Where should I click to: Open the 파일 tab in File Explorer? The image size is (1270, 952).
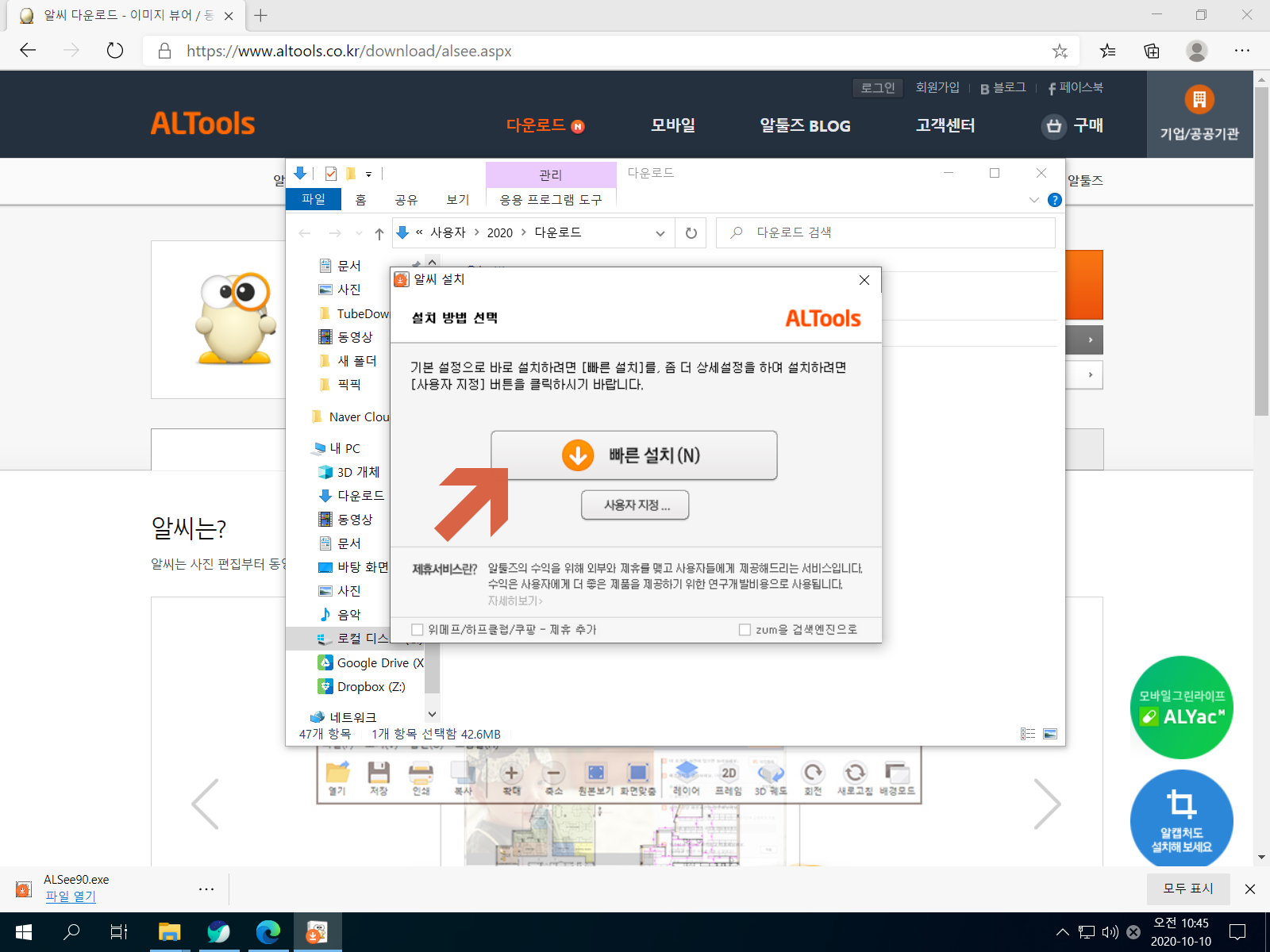[314, 199]
